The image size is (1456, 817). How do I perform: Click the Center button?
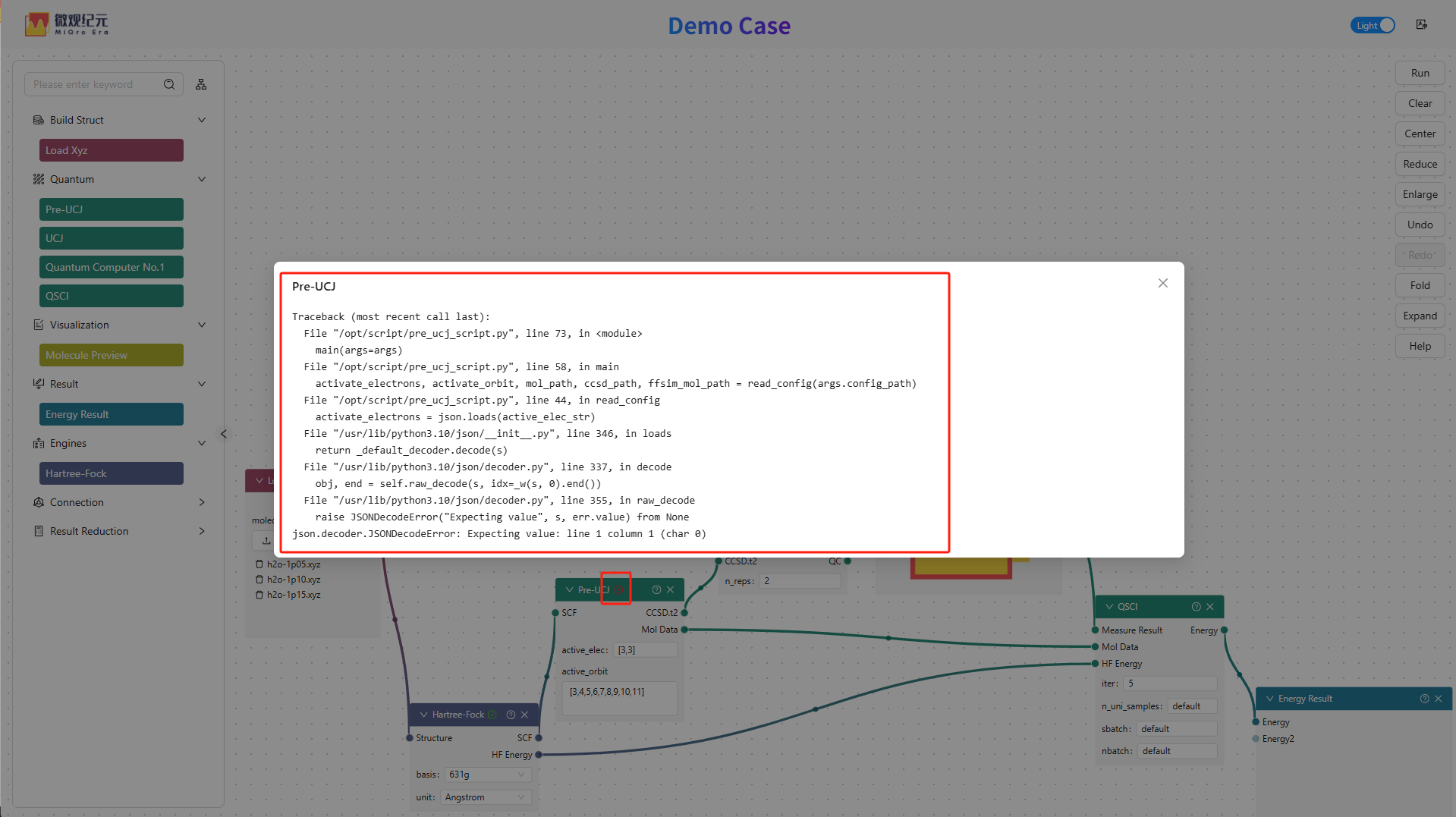click(1420, 134)
